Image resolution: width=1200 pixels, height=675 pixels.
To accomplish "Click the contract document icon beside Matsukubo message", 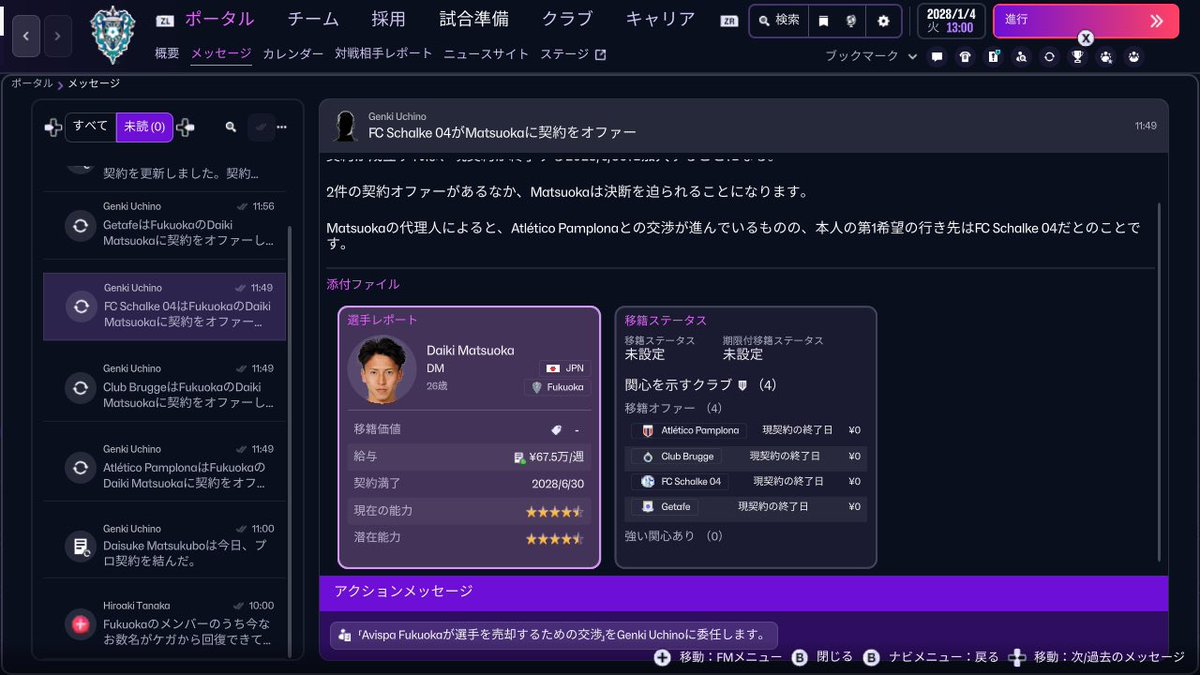I will click(80, 546).
